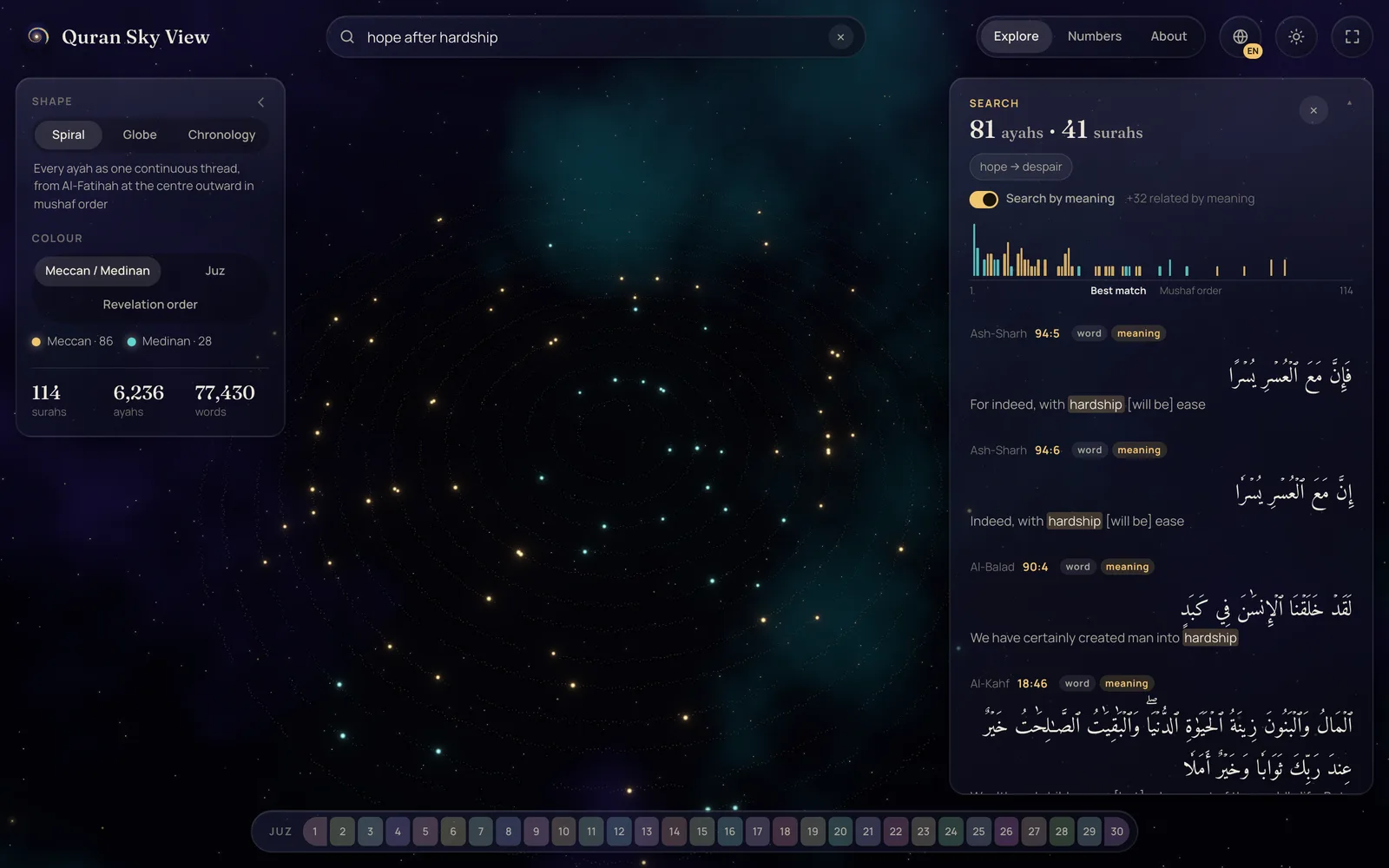Select Juz 22 swatch
1389x868 pixels.
pos(896,832)
